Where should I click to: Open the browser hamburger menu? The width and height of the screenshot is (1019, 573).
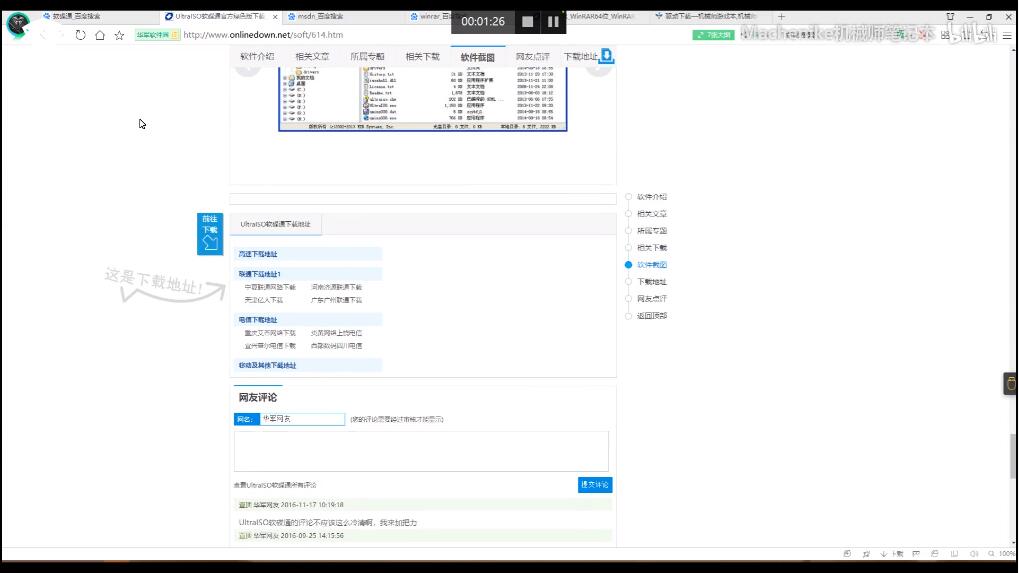(1007, 36)
